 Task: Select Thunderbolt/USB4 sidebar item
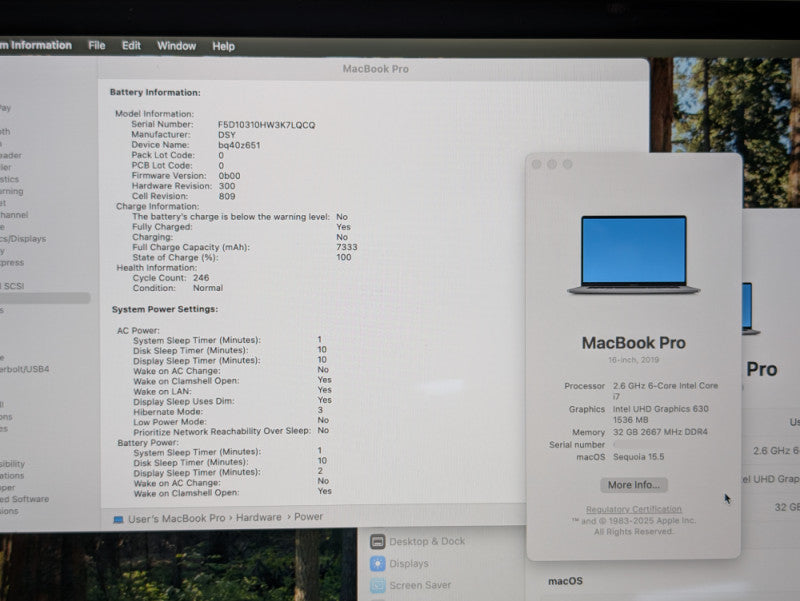click(24, 369)
